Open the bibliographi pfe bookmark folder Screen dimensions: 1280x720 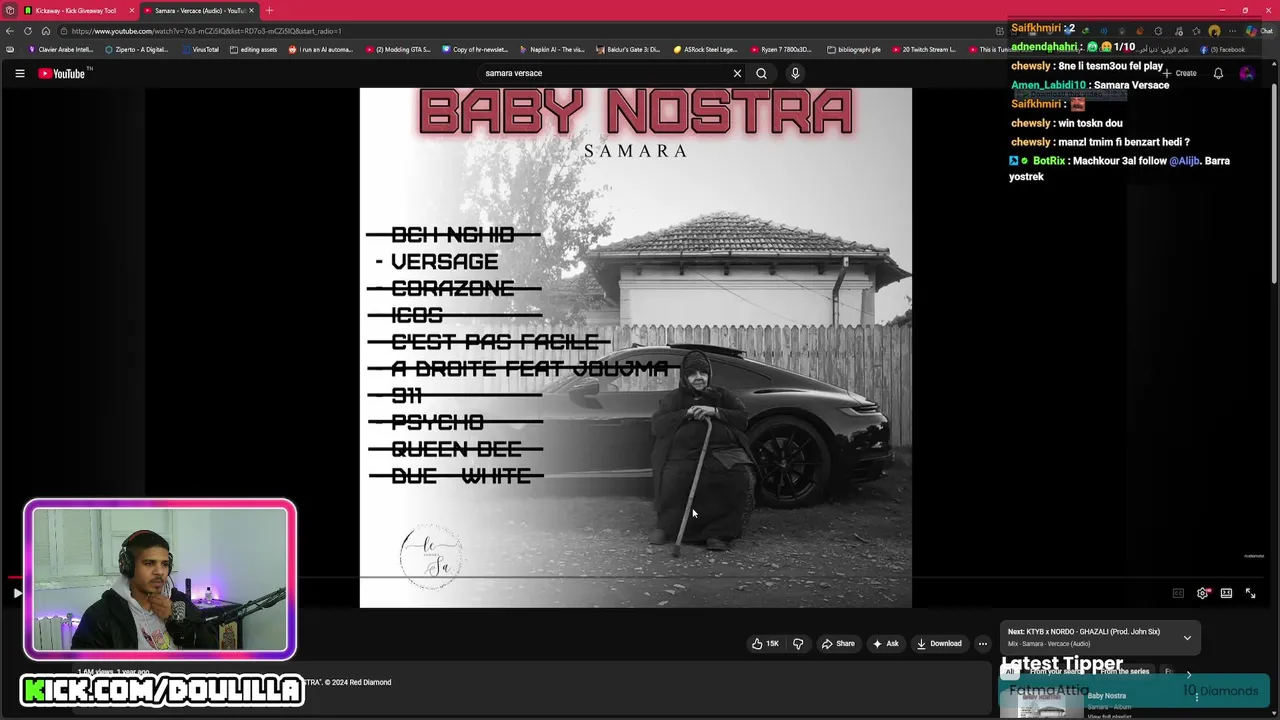click(x=854, y=49)
